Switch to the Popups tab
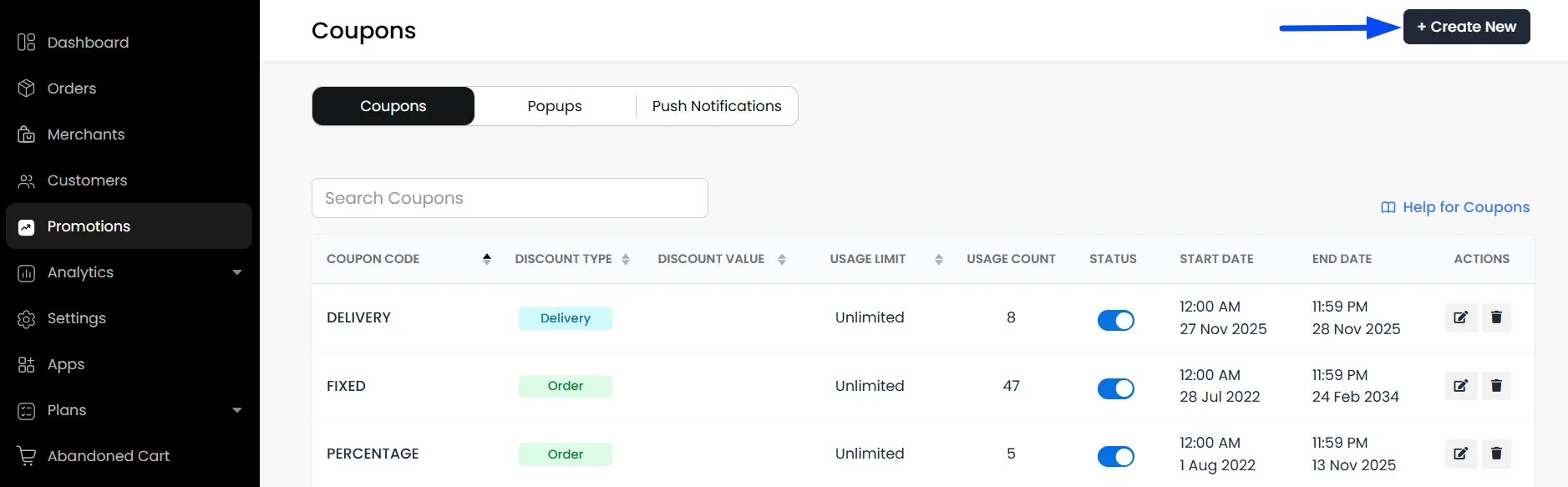Screen dimensions: 1568x487 555,106
